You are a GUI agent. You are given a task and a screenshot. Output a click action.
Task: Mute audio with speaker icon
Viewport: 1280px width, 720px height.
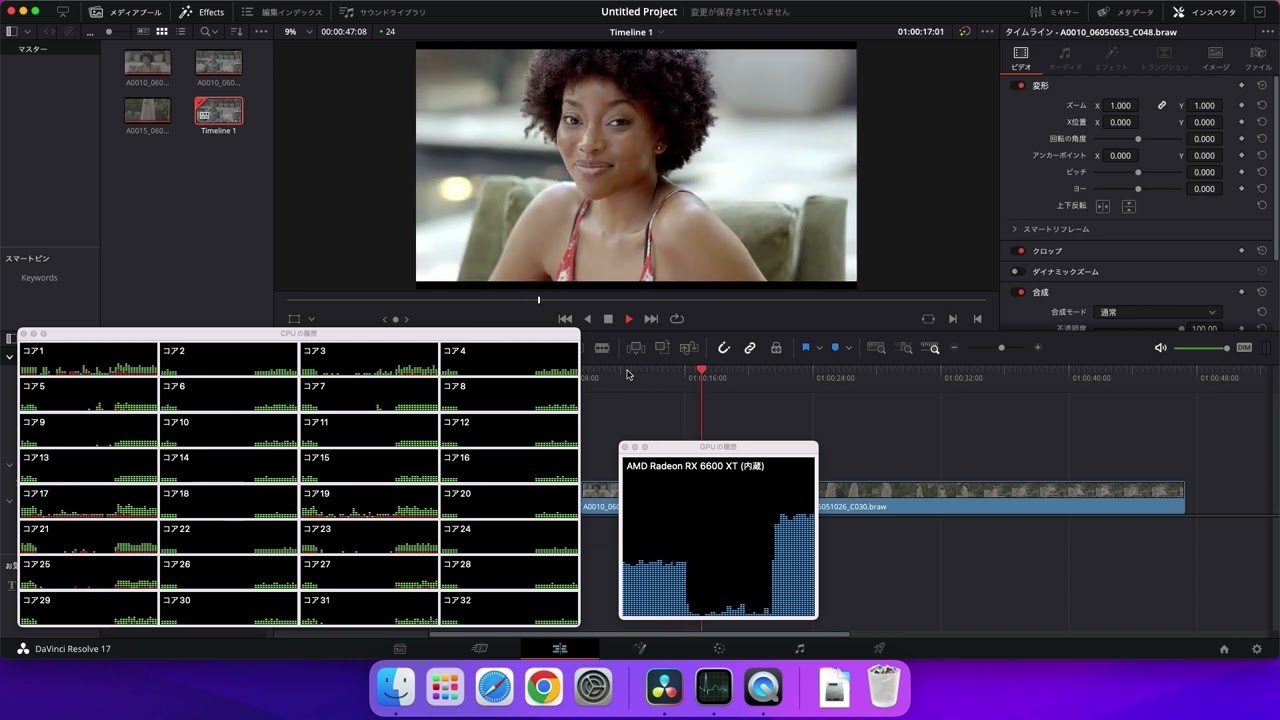[1160, 348]
